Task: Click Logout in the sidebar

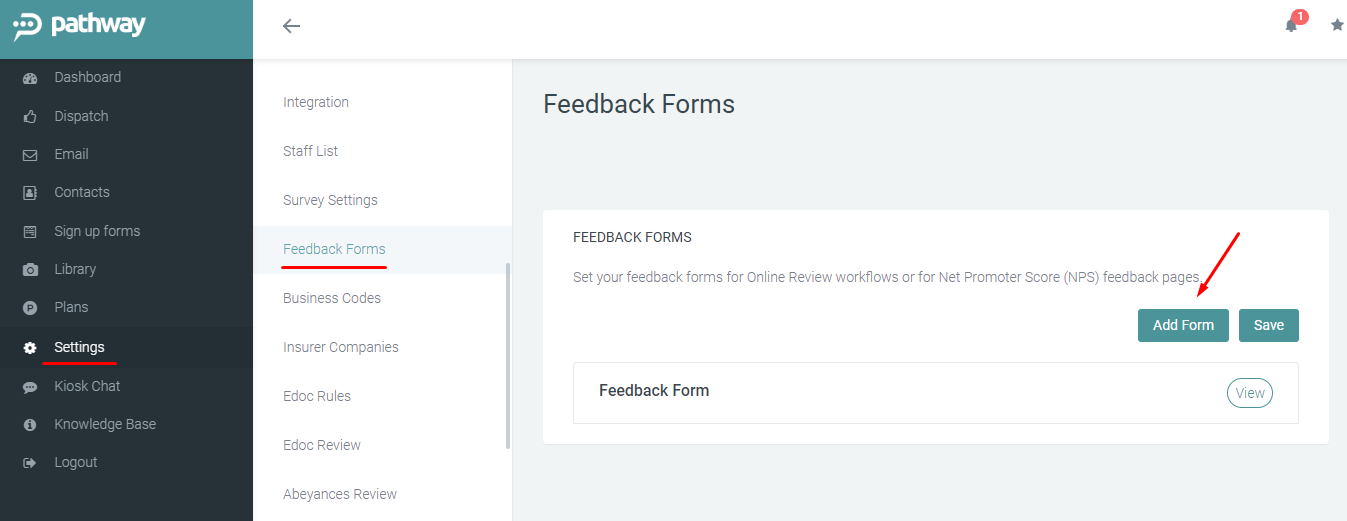Action: click(75, 463)
